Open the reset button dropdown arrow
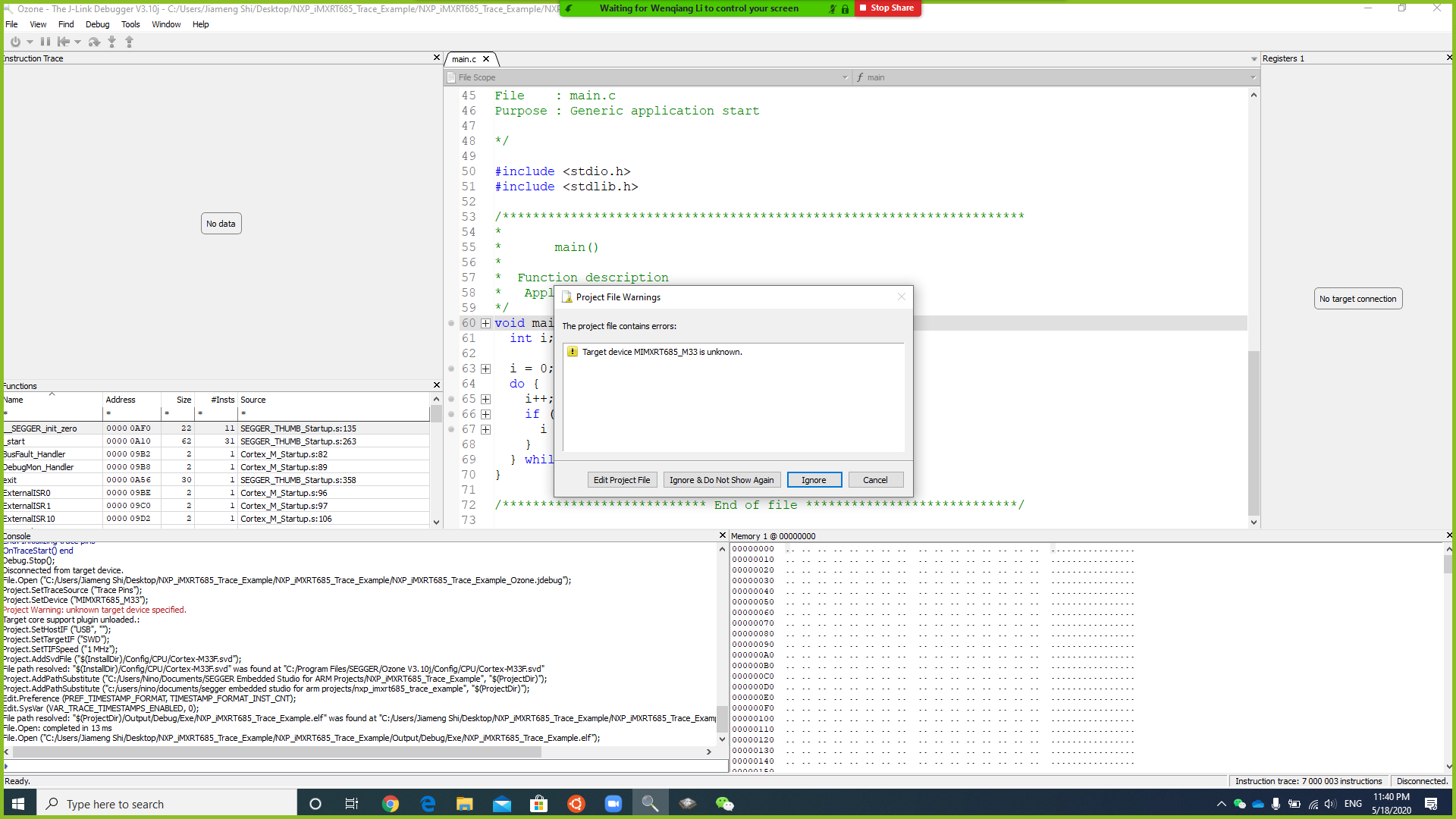The width and height of the screenshot is (1456, 819). coord(77,42)
